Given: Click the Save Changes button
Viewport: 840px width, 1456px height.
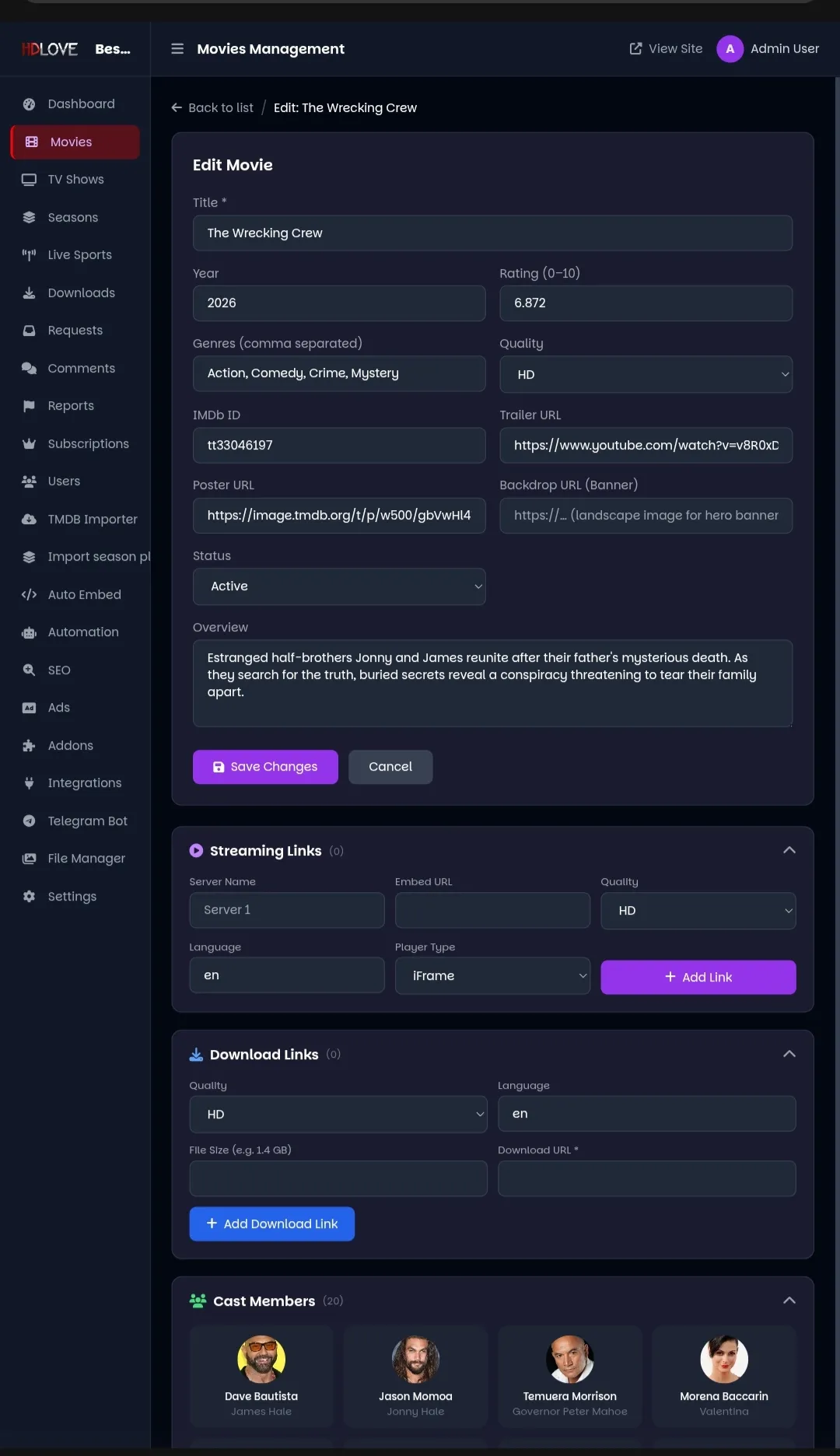Looking at the screenshot, I should pyautogui.click(x=265, y=767).
